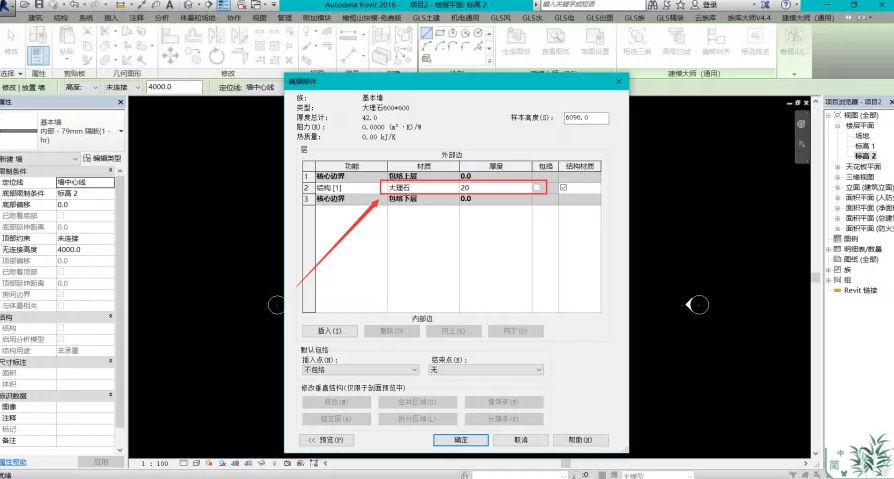894x479 pixels.
Task: Open the wall type selector dropdown 基本墙
Action: point(62,131)
